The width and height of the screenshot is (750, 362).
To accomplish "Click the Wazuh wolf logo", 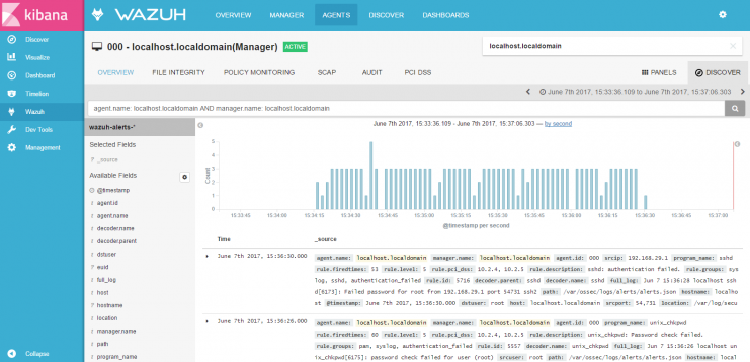I will (99, 15).
